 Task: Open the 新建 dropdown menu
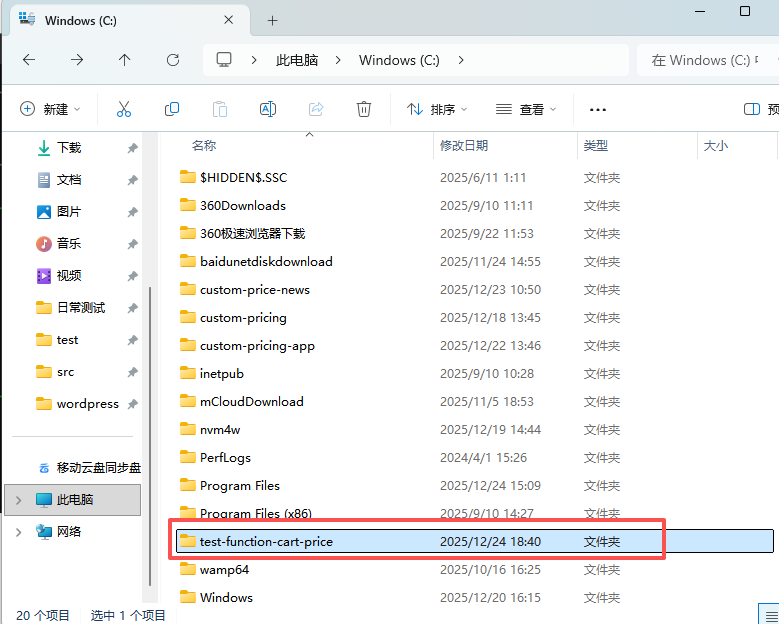[50, 109]
